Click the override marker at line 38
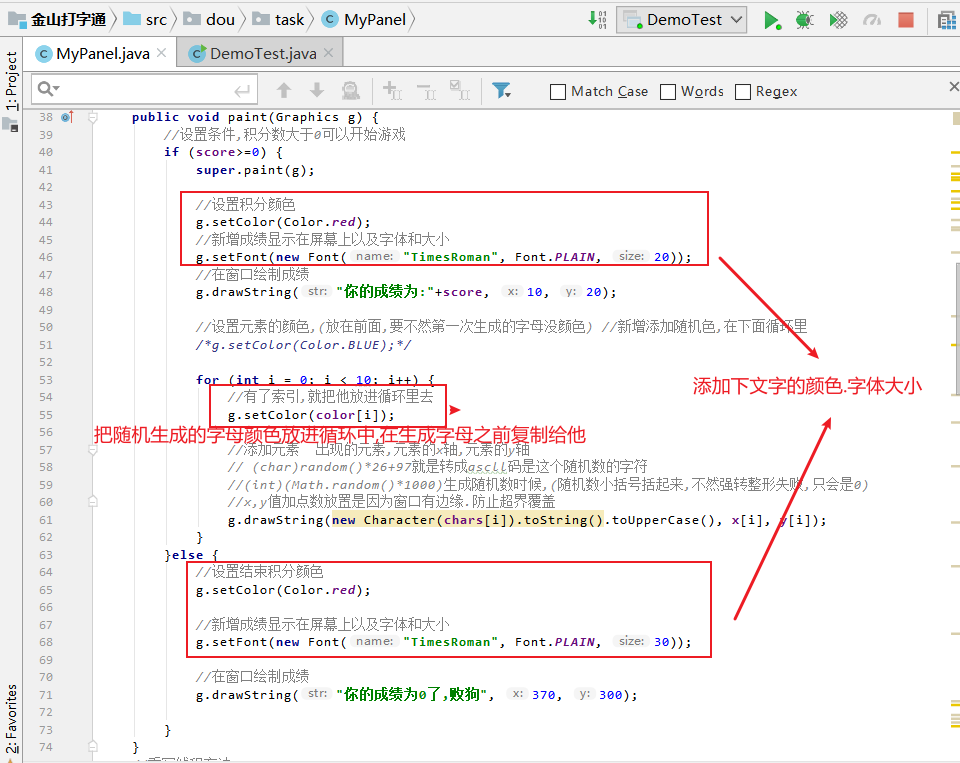960x763 pixels. (x=67, y=116)
